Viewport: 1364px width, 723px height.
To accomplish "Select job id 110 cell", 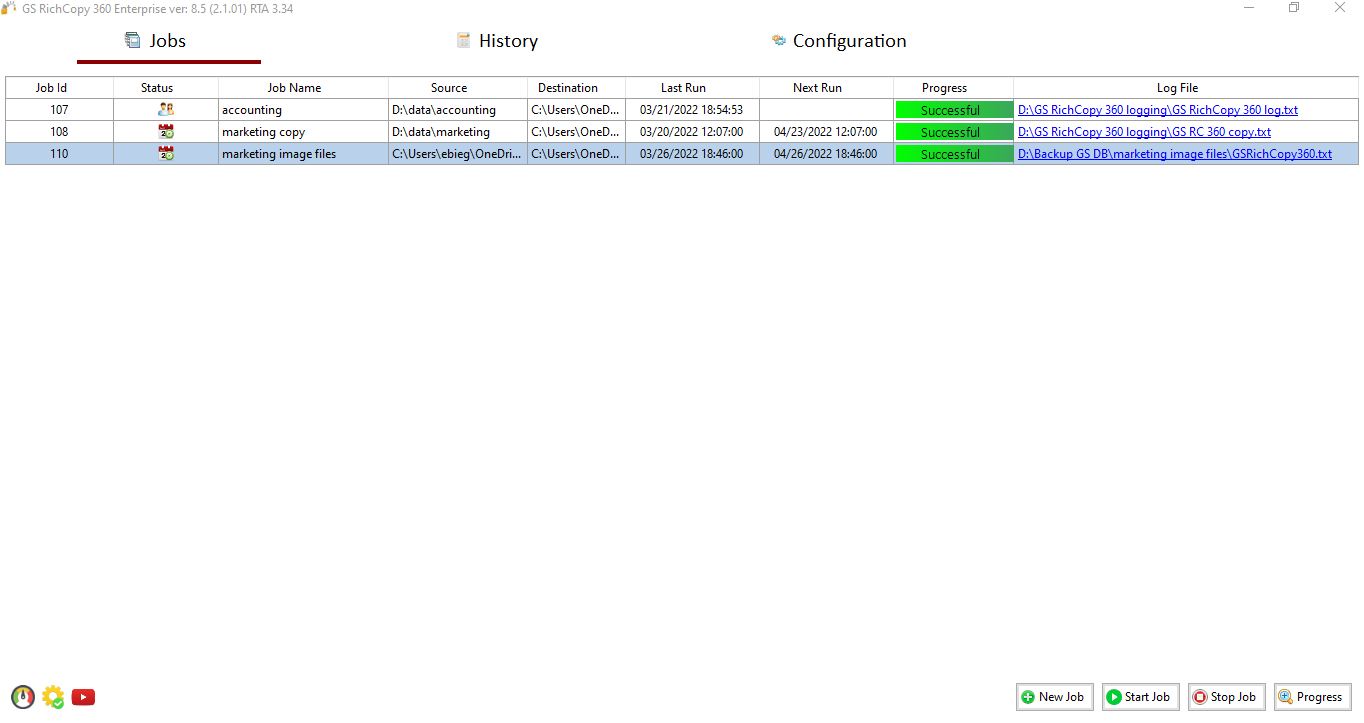I will click(x=59, y=154).
